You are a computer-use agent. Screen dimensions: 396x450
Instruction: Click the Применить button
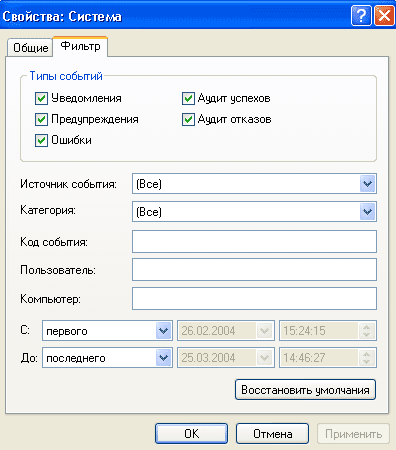pyautogui.click(x=353, y=434)
